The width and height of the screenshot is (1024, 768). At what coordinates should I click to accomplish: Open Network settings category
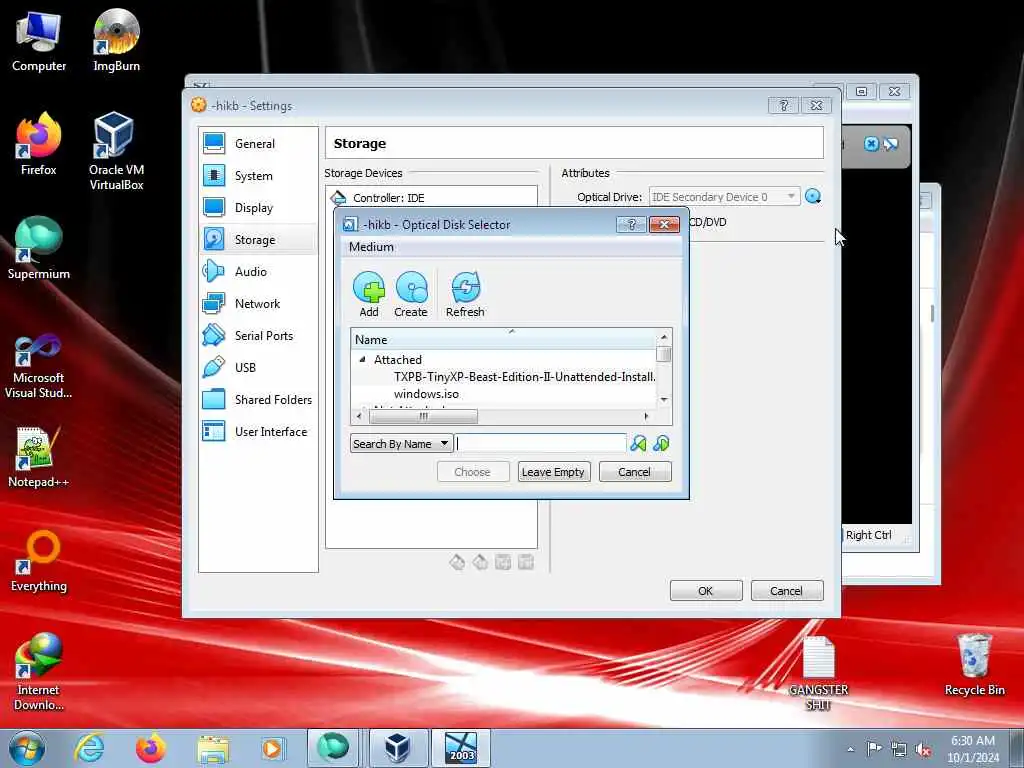tap(258, 304)
